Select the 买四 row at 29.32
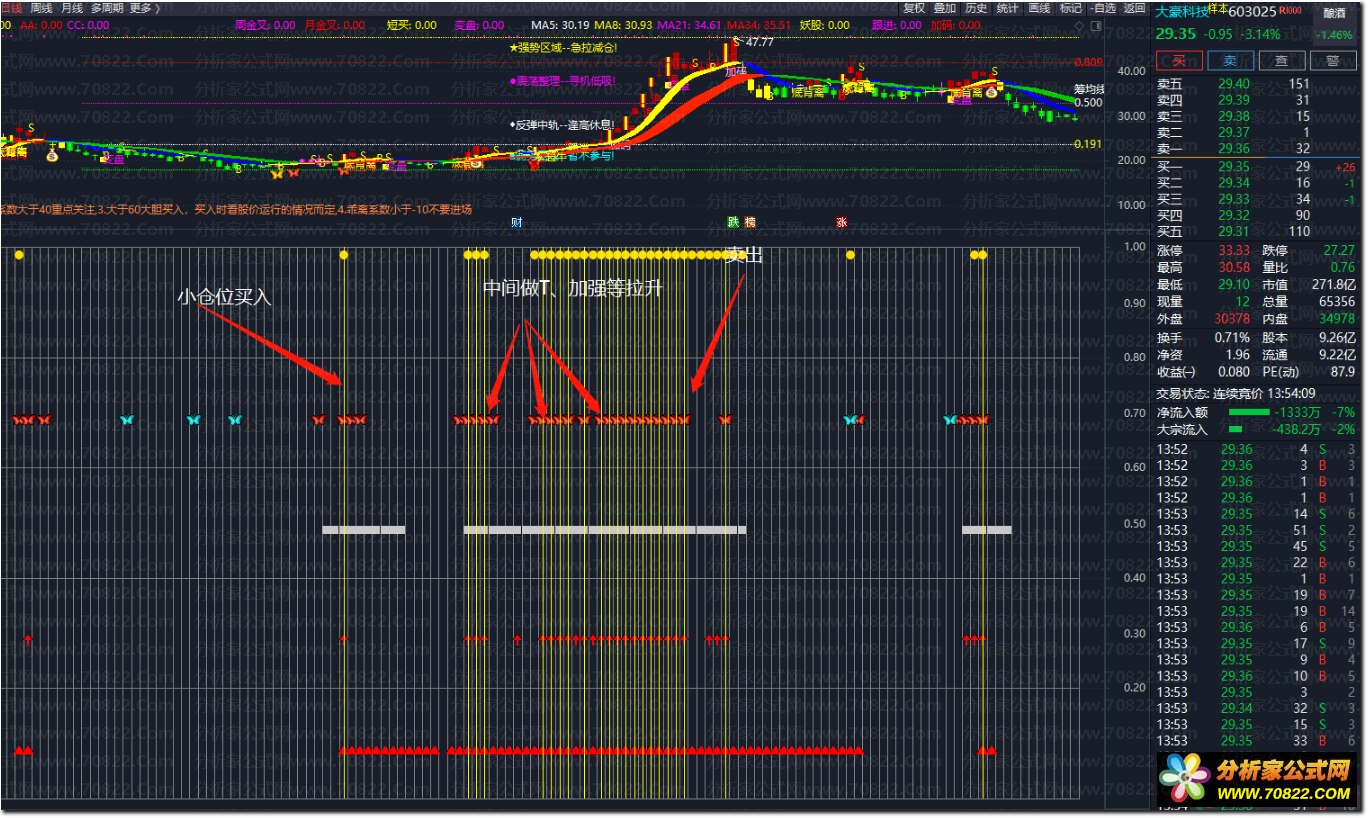The width and height of the screenshot is (1369, 818). tap(1256, 215)
